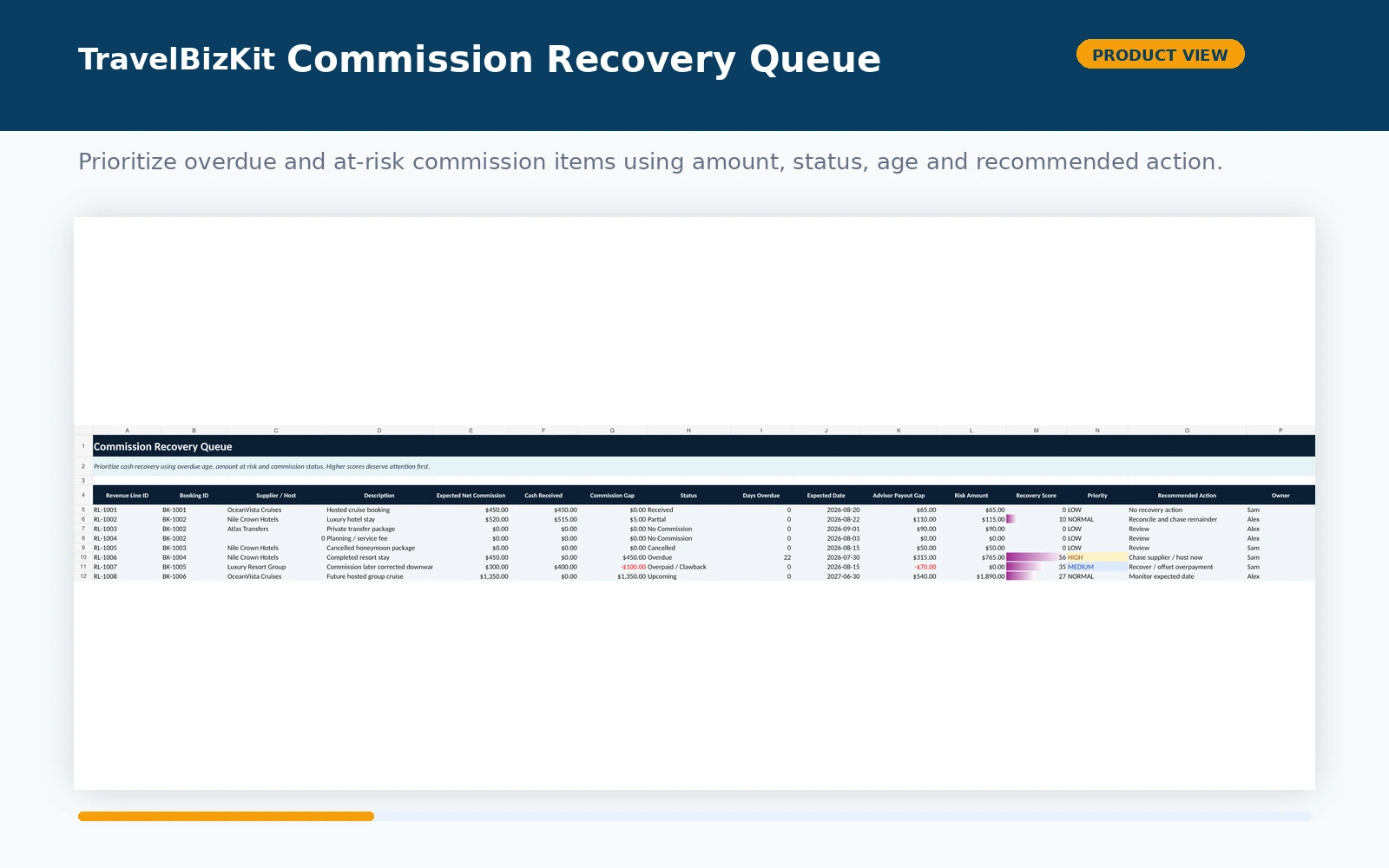The image size is (1389, 868).
Task: Click the Cancelled honeymoon package description
Action: [379, 548]
